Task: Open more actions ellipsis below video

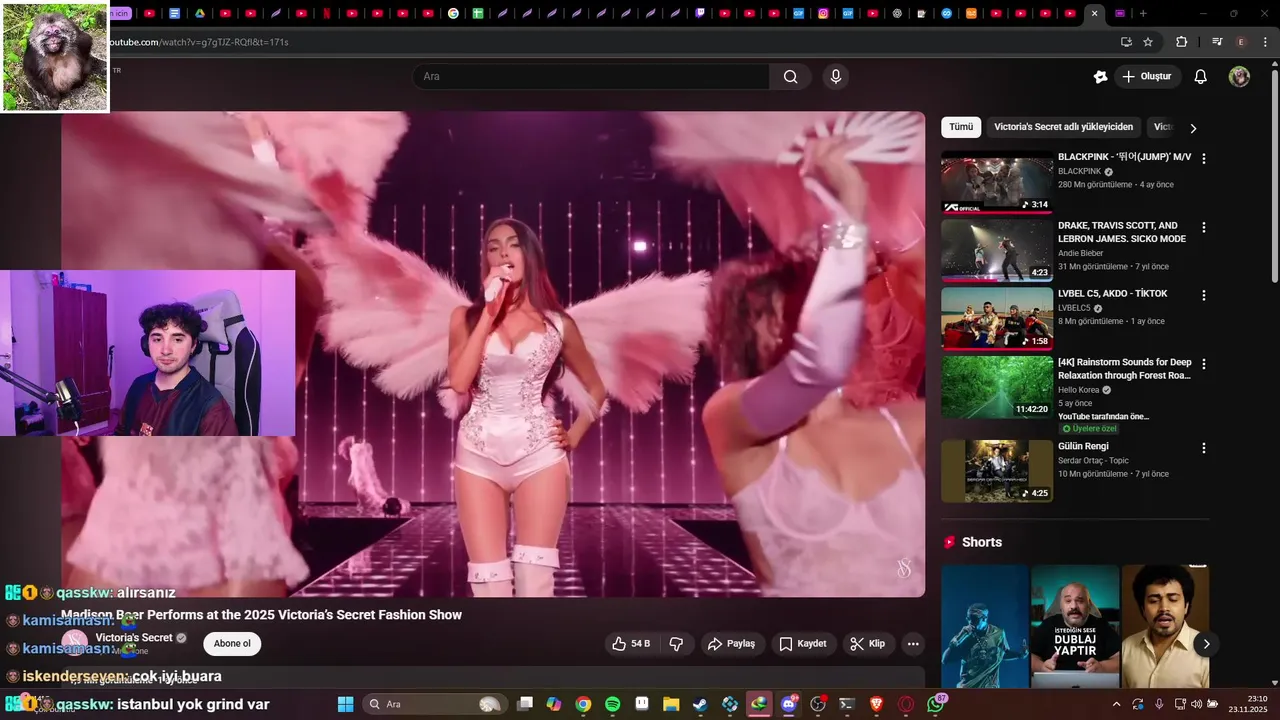Action: pos(913,644)
